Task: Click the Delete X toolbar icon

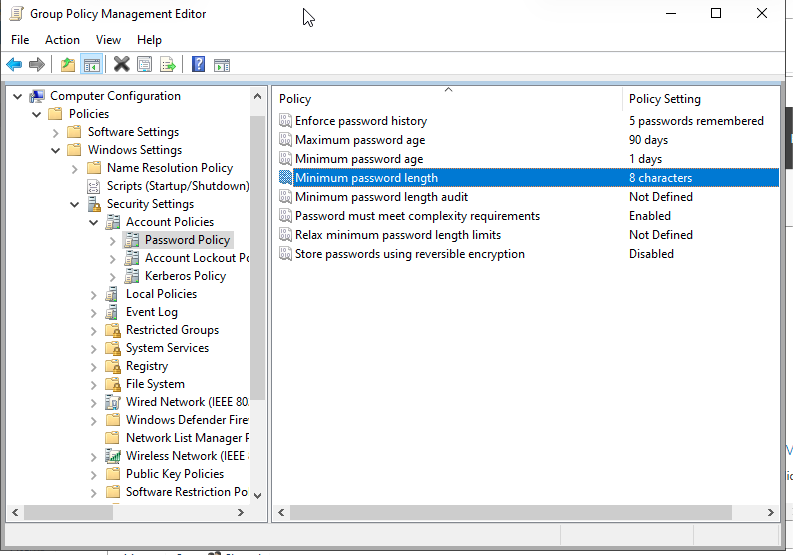Action: [x=121, y=64]
